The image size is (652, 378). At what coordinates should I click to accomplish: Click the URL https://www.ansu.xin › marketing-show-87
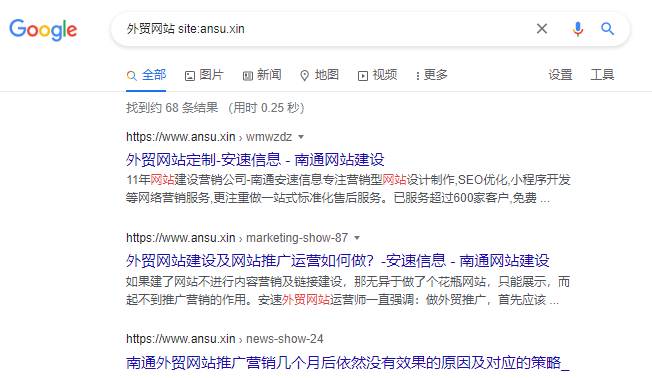point(237,238)
